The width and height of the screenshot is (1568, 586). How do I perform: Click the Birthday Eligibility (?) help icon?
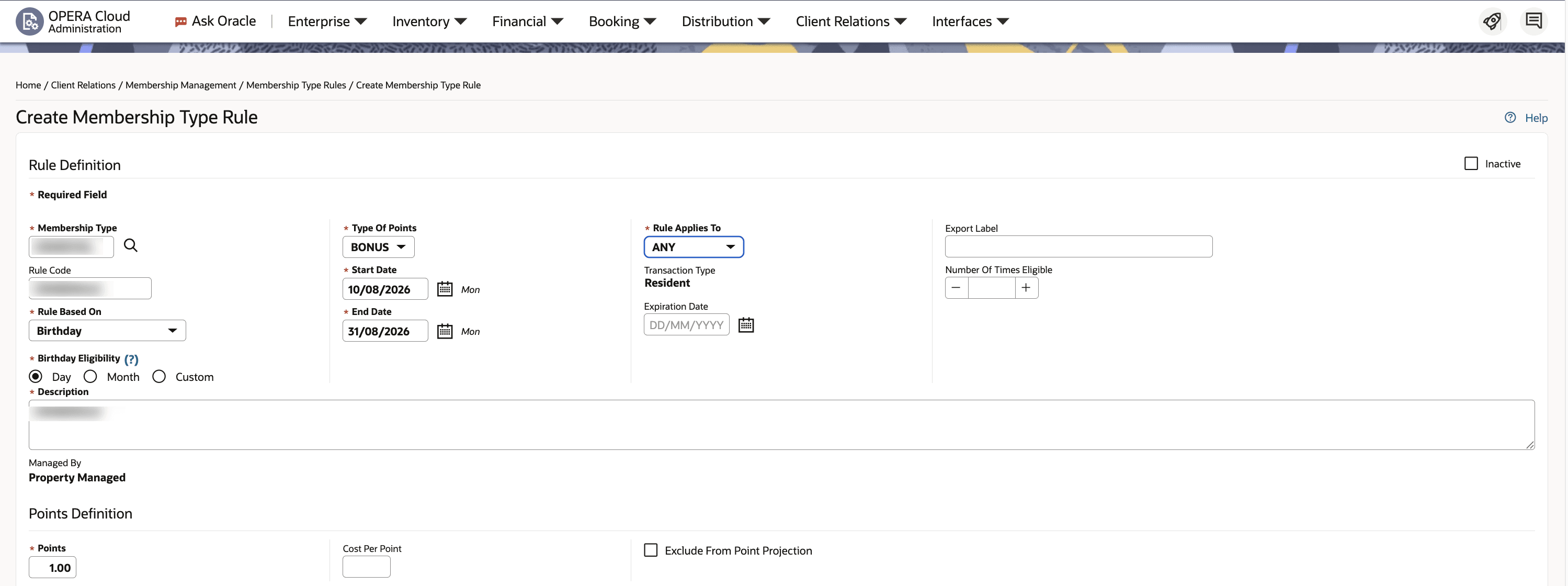coord(131,359)
